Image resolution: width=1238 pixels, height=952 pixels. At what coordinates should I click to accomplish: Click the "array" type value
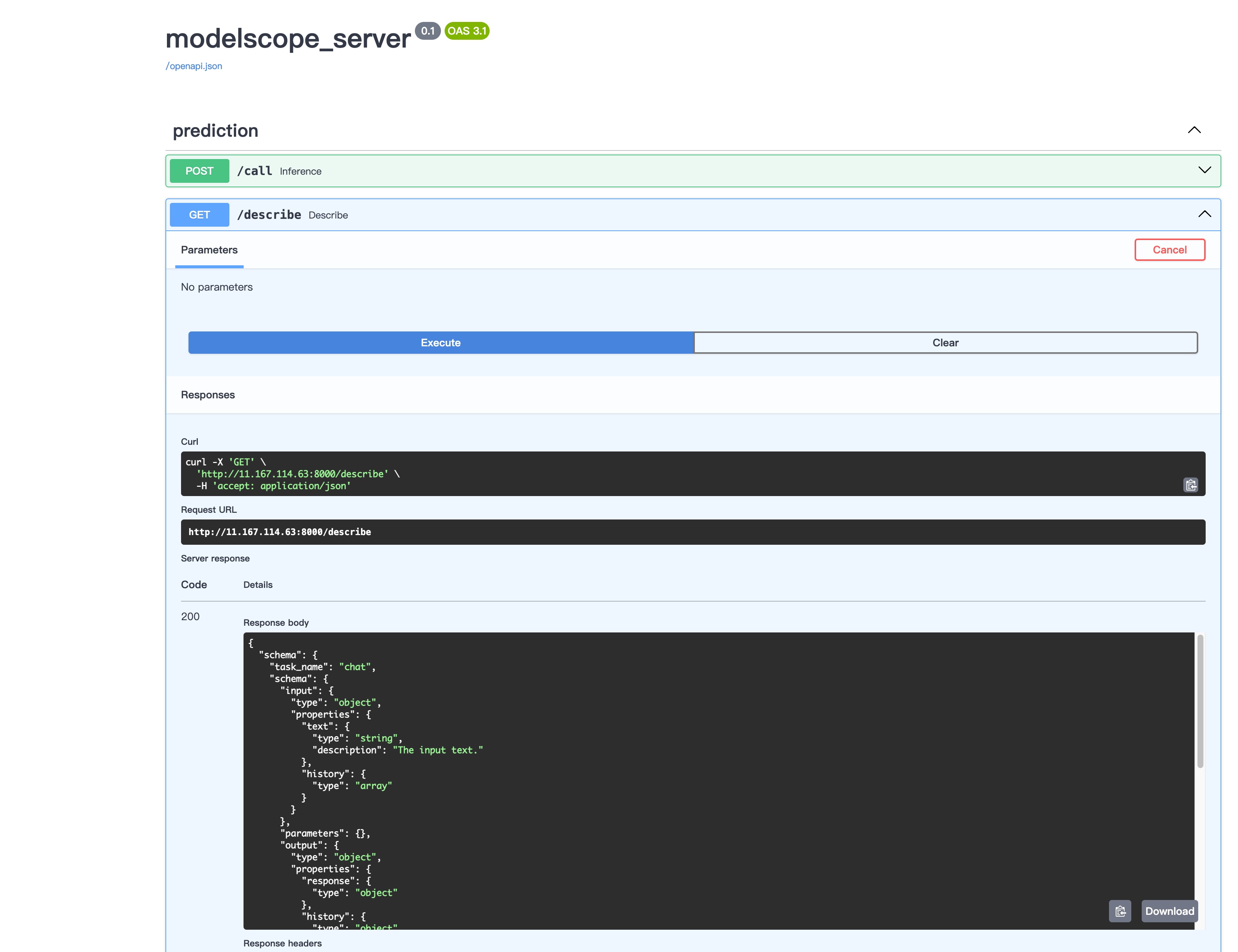[374, 786]
